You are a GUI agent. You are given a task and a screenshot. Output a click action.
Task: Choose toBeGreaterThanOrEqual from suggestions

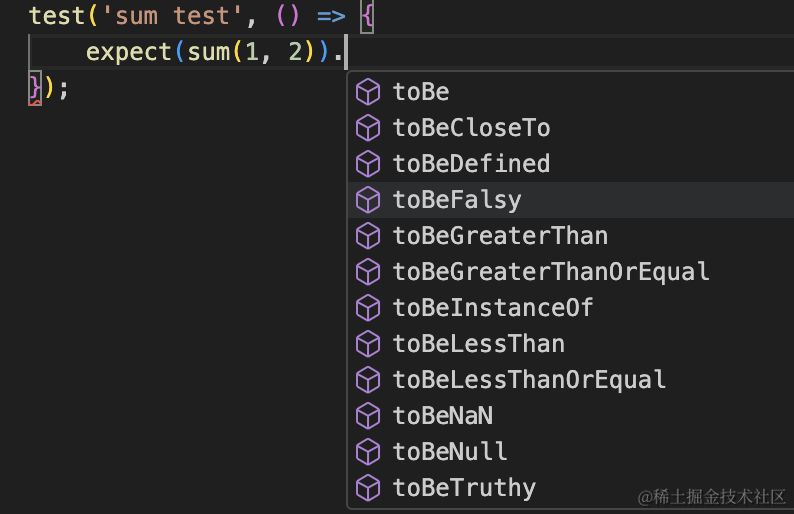click(x=551, y=272)
